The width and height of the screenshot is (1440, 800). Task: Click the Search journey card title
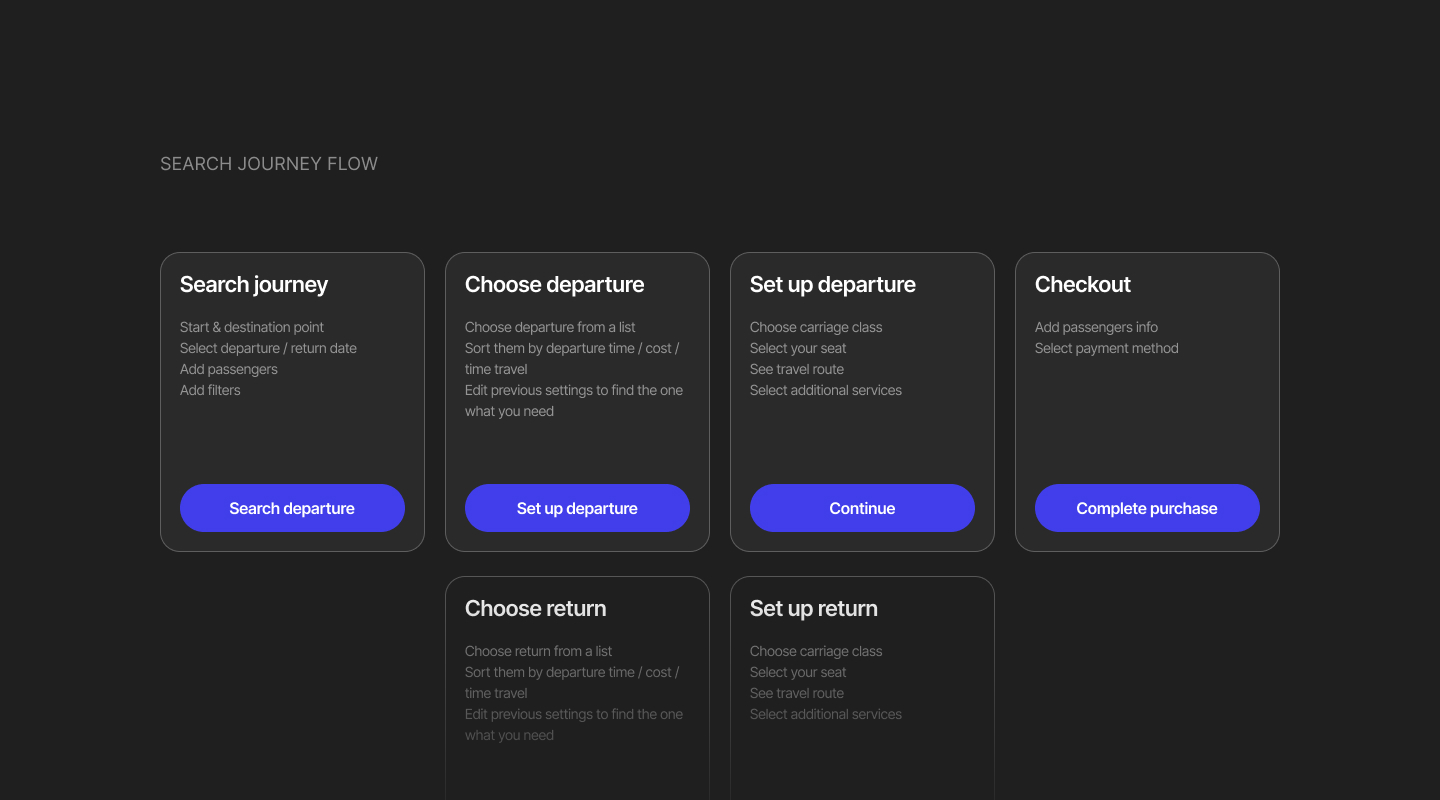click(254, 285)
